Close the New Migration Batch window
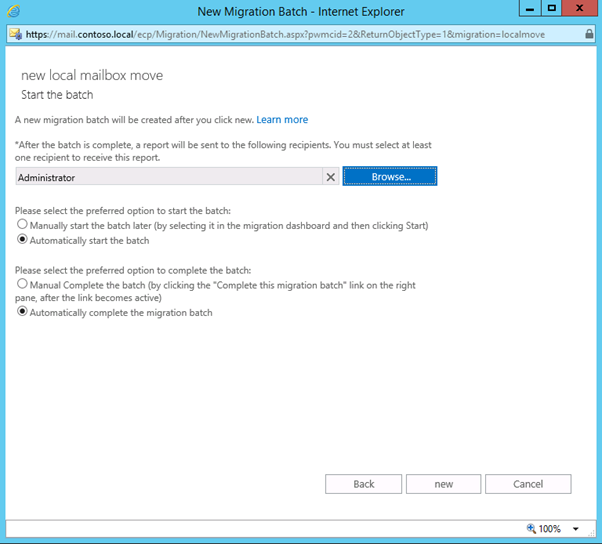This screenshot has width=602, height=544. [580, 8]
